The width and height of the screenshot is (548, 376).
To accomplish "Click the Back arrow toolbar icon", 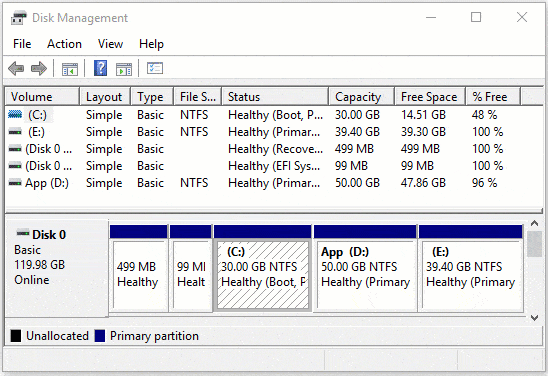I will [x=16, y=68].
